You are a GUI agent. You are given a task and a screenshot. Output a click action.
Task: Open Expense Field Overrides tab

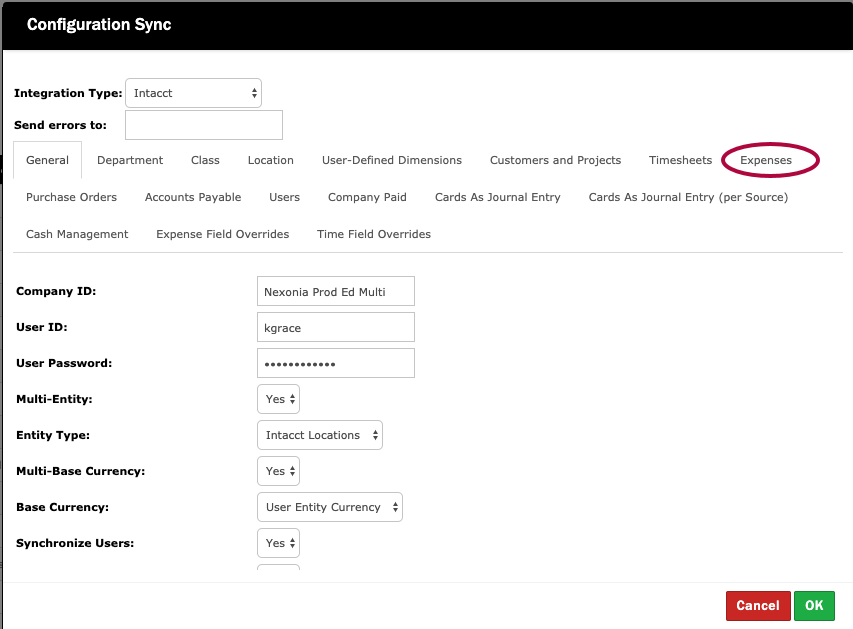tap(222, 234)
